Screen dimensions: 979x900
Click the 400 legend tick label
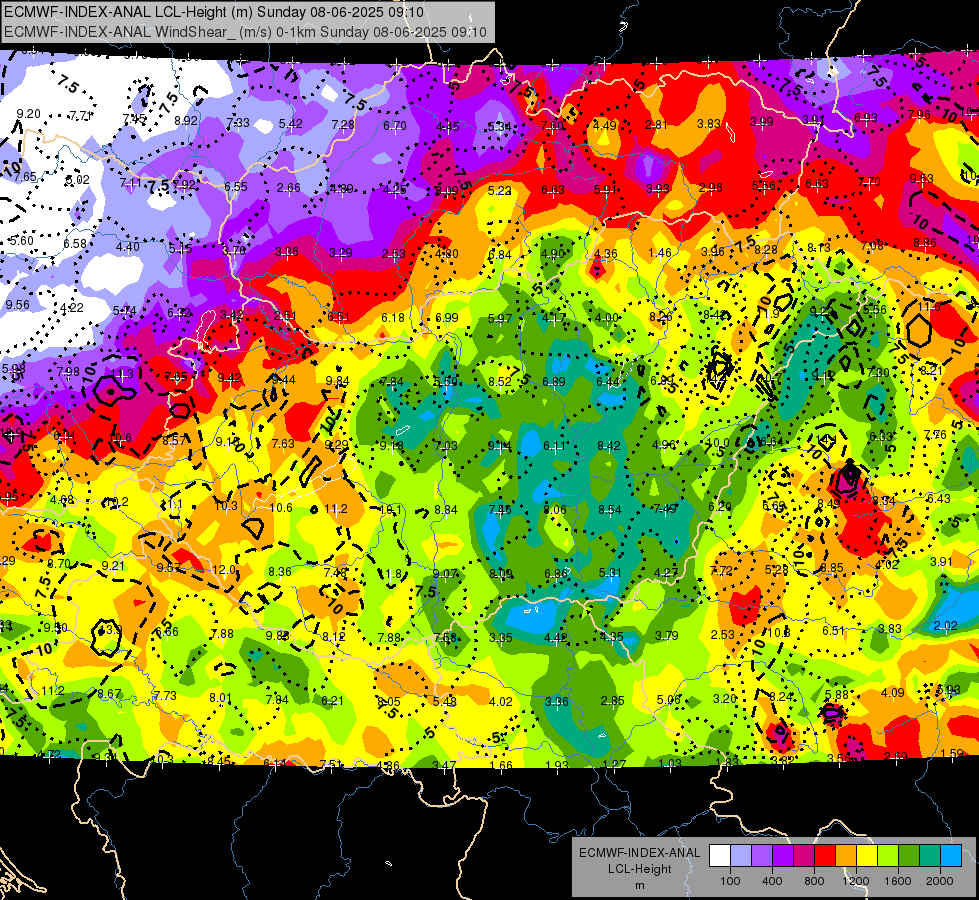point(772,881)
